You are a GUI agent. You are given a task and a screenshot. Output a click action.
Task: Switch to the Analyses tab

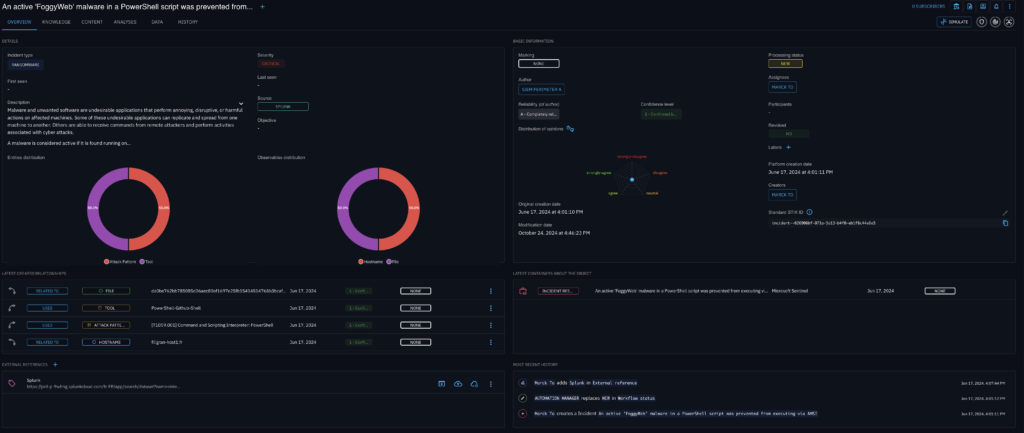(125, 22)
